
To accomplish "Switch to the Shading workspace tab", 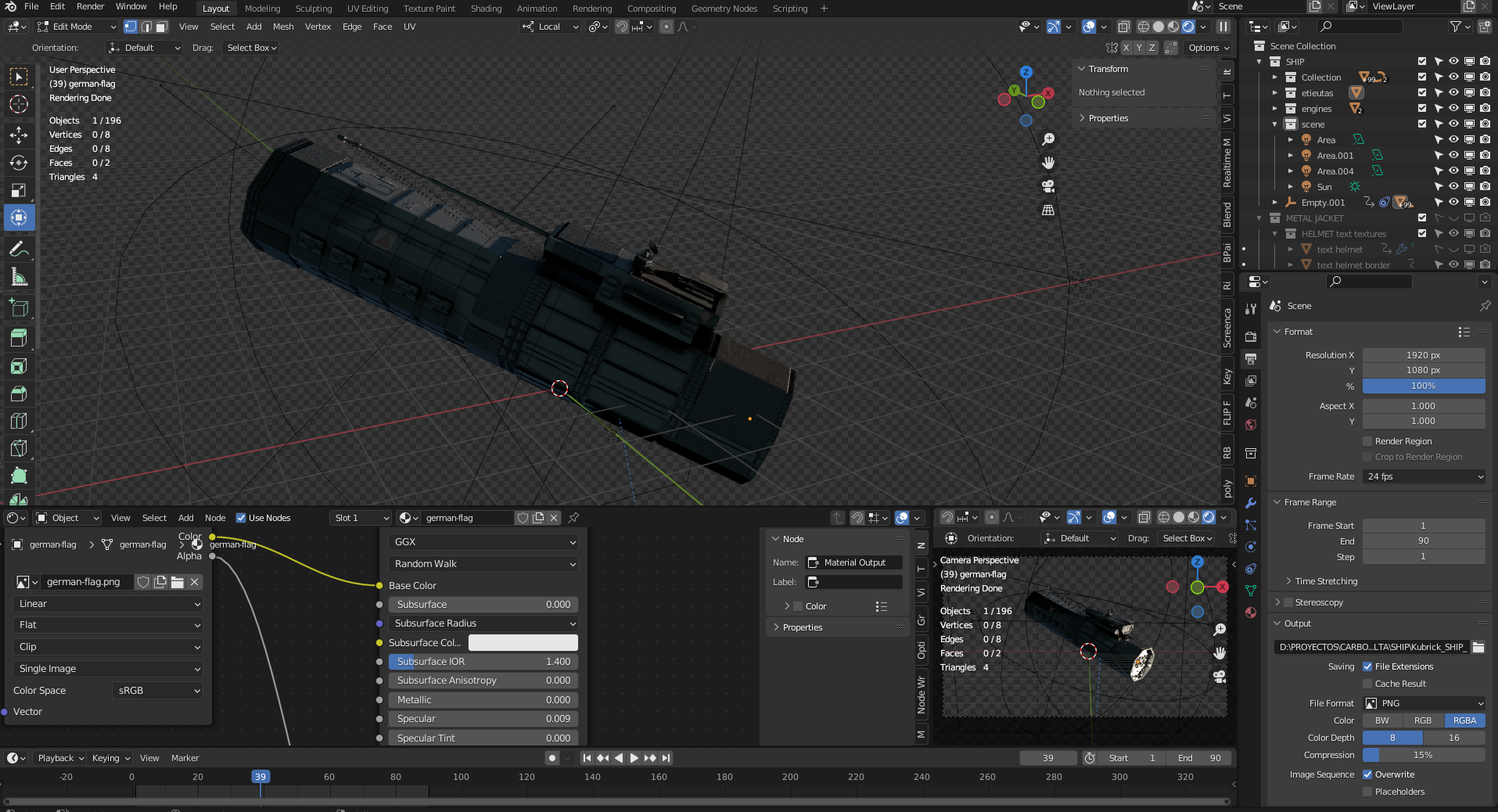I will 486,9.
